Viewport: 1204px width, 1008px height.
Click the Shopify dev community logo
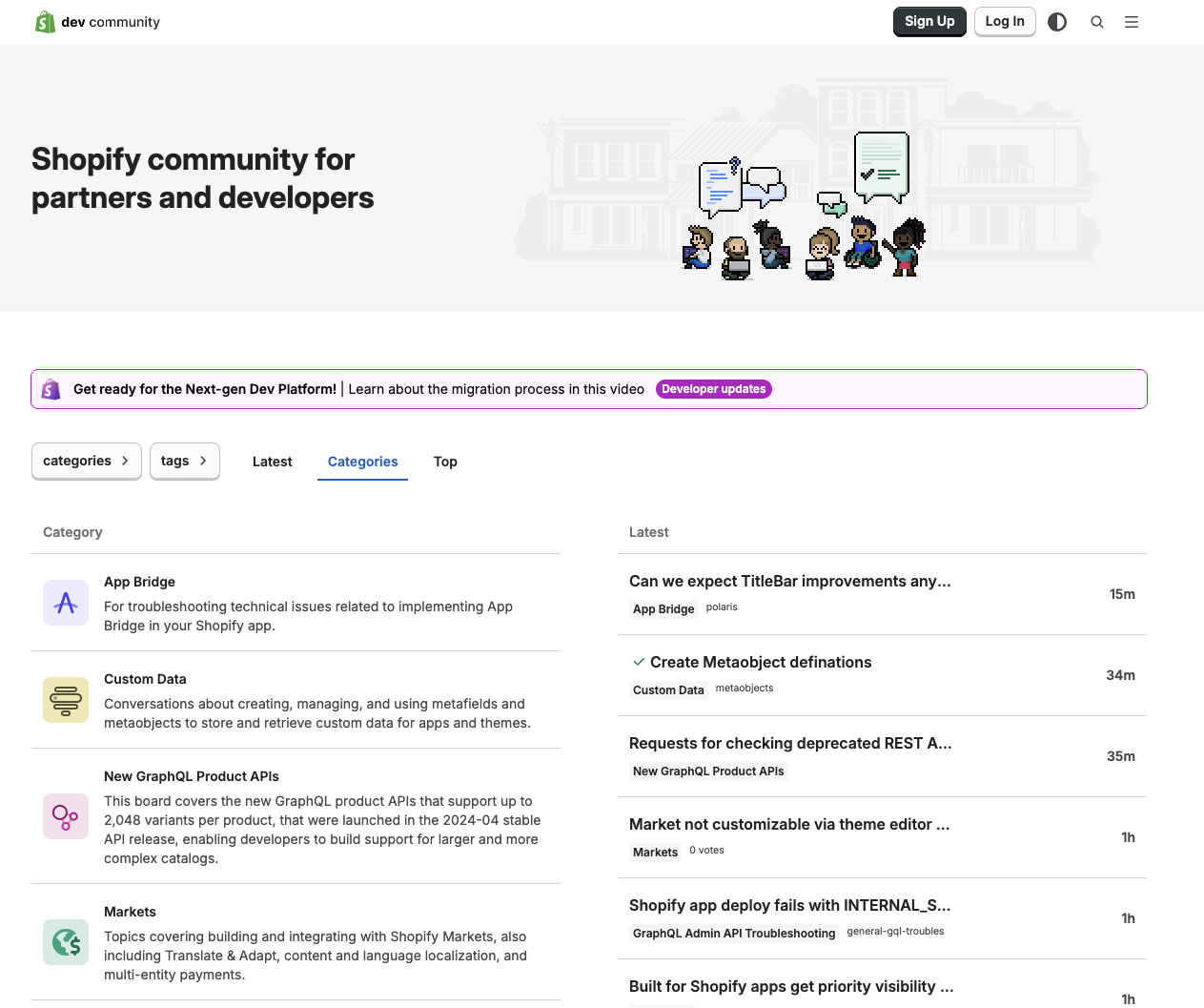click(97, 22)
